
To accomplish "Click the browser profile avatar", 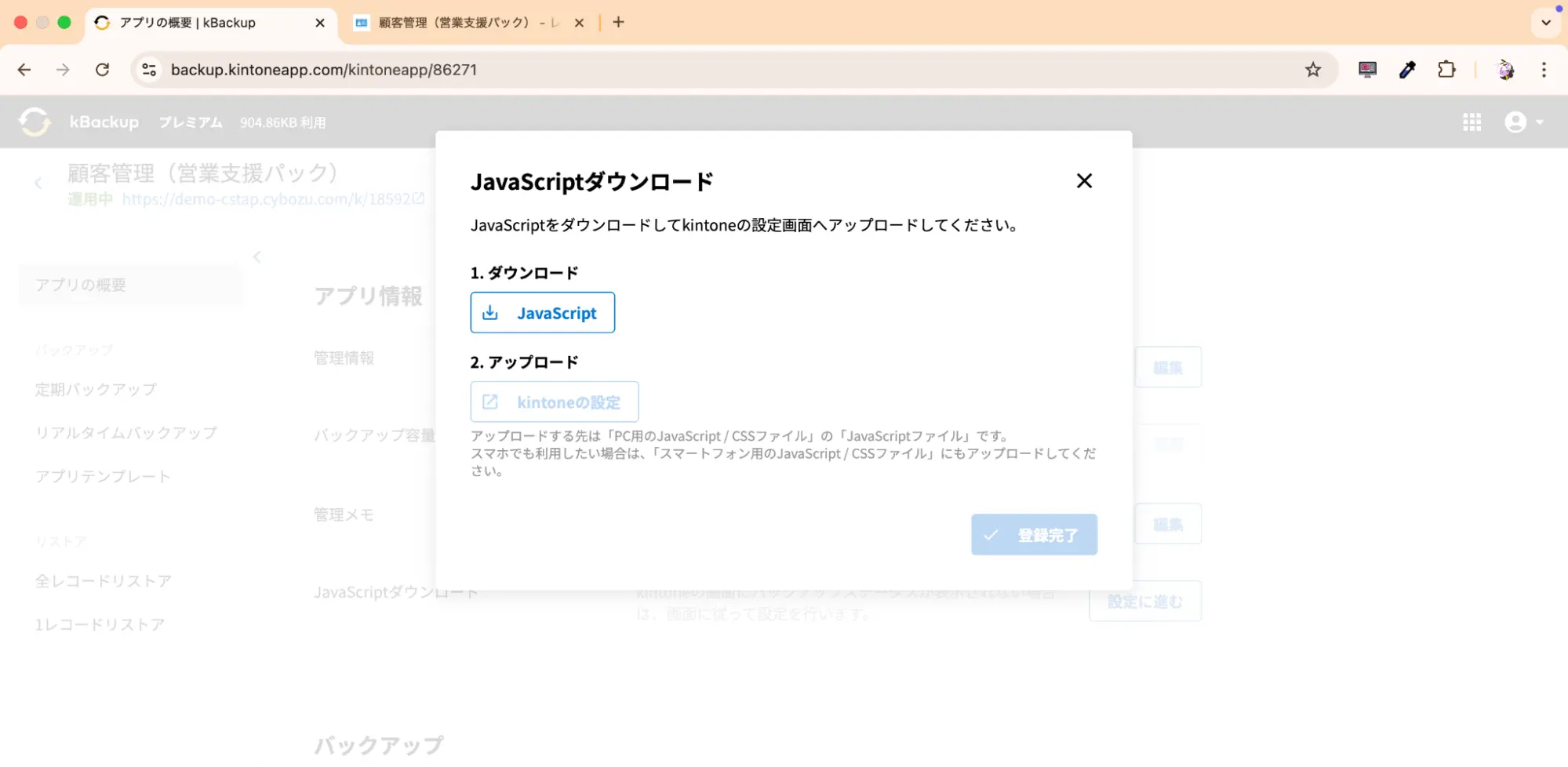I will click(x=1505, y=70).
